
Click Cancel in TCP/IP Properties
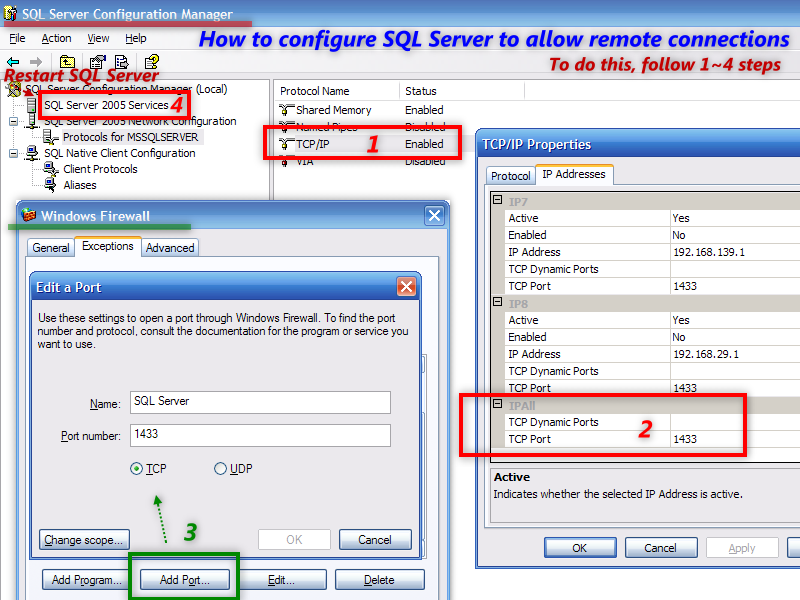pyautogui.click(x=661, y=548)
